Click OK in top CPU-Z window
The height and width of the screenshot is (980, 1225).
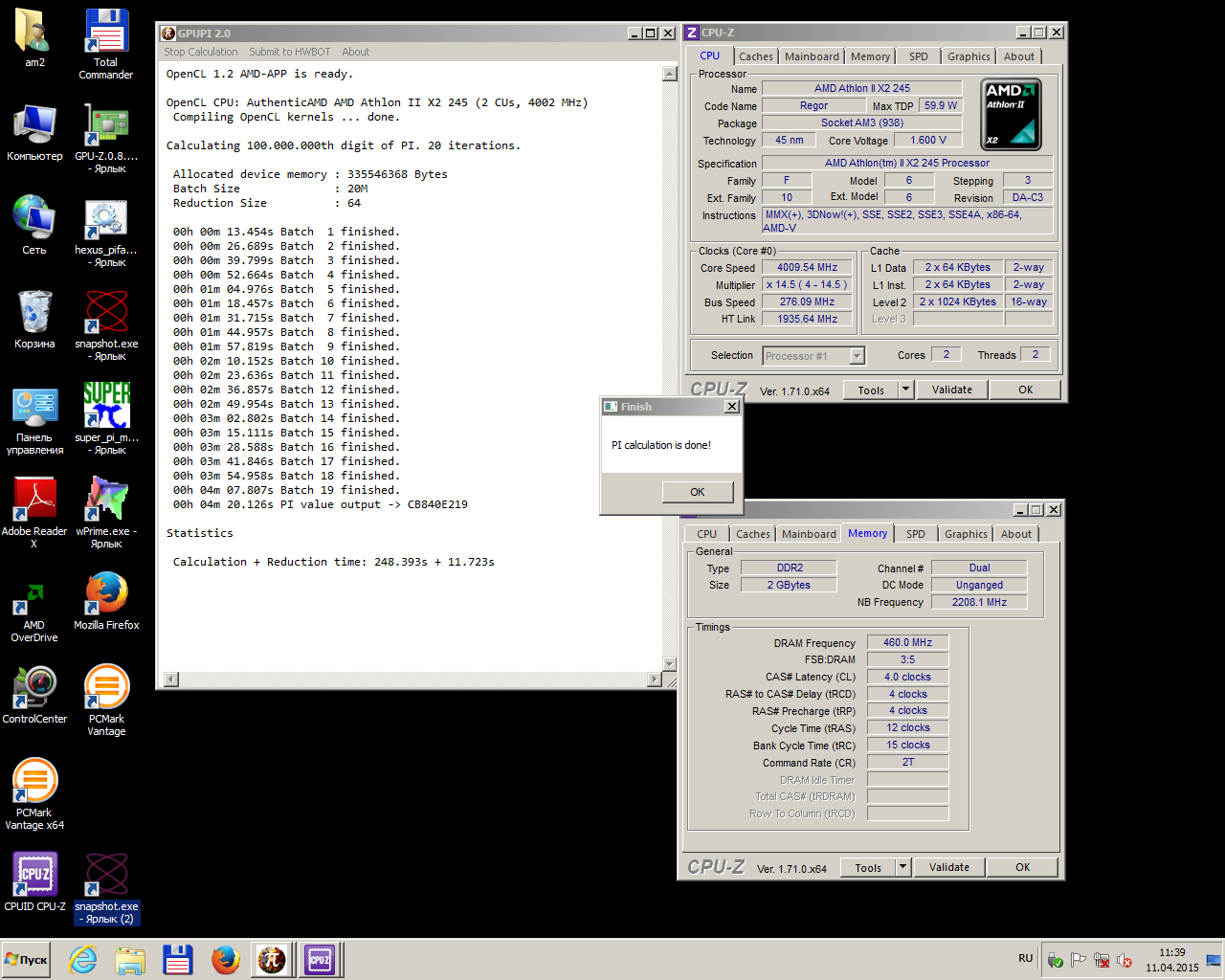(1026, 390)
